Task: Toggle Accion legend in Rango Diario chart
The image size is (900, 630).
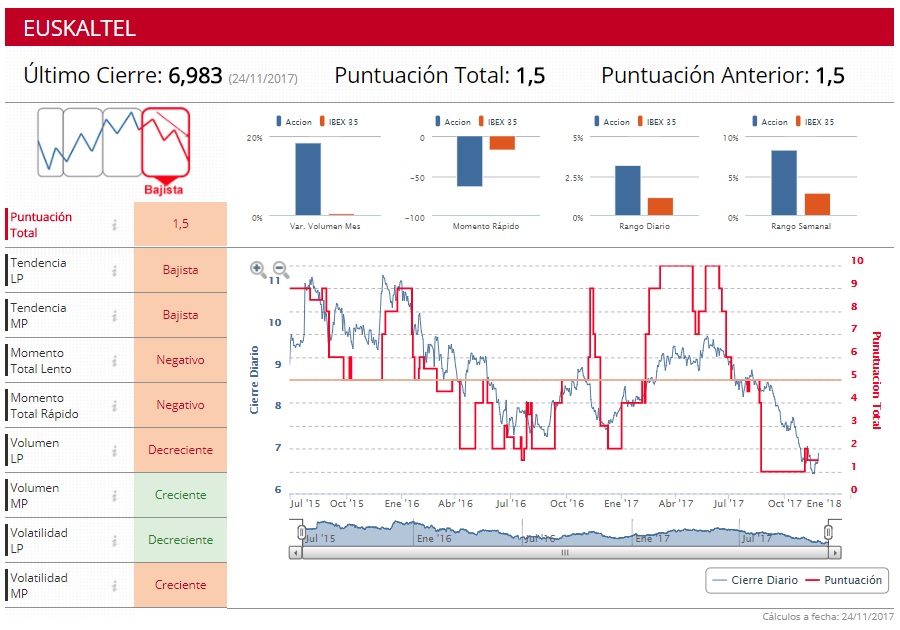Action: [x=612, y=122]
